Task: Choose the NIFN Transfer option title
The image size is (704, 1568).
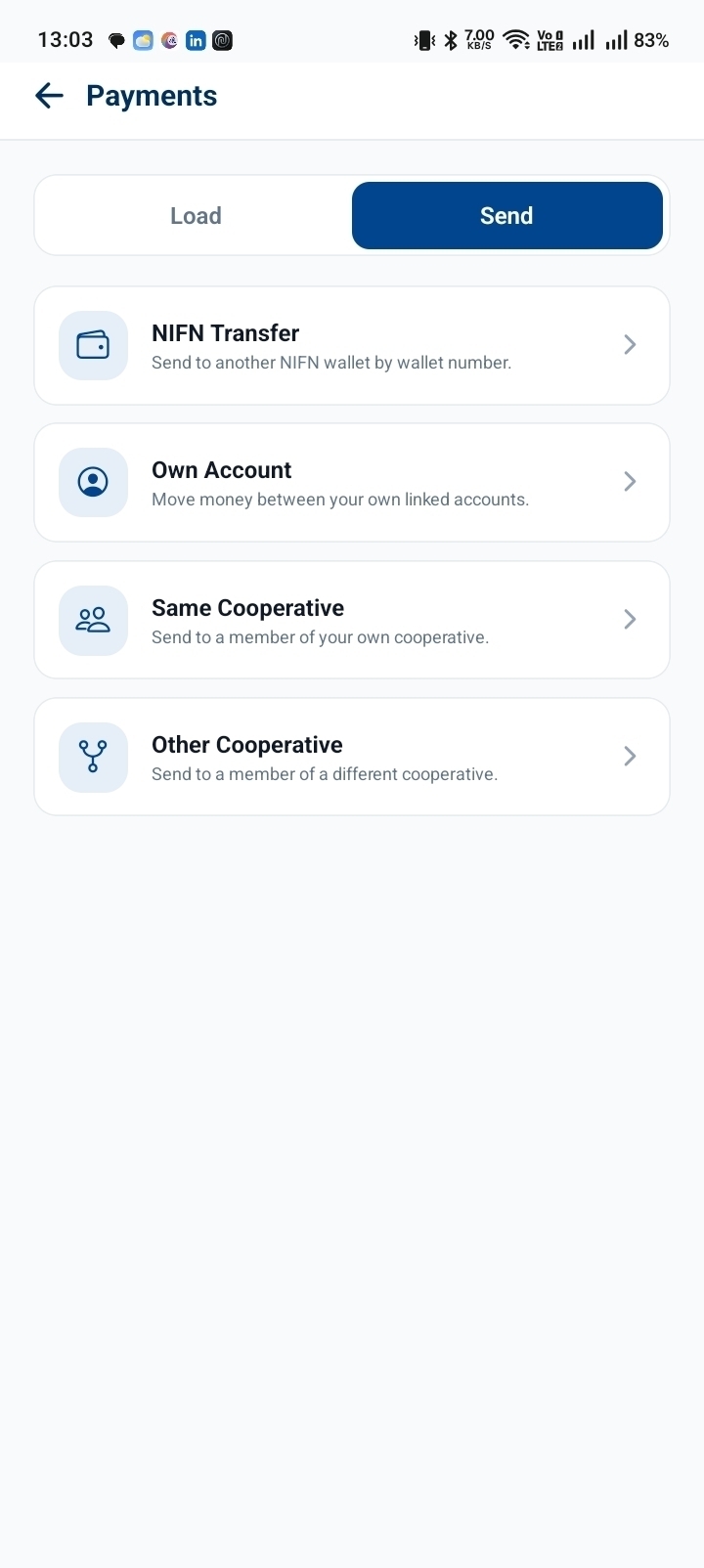Action: [x=225, y=333]
